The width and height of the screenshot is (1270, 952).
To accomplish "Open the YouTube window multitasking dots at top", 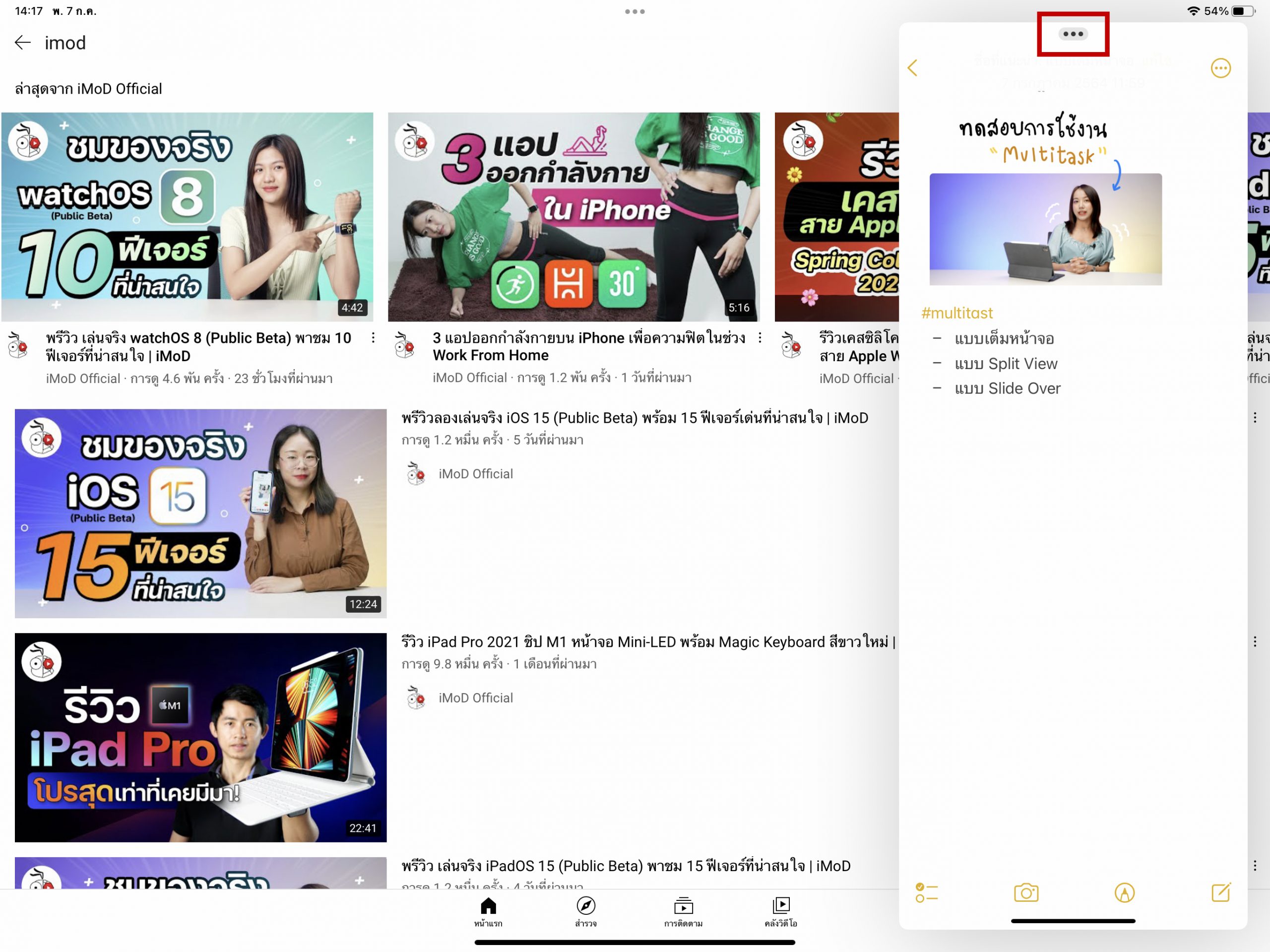I will (x=635, y=11).
